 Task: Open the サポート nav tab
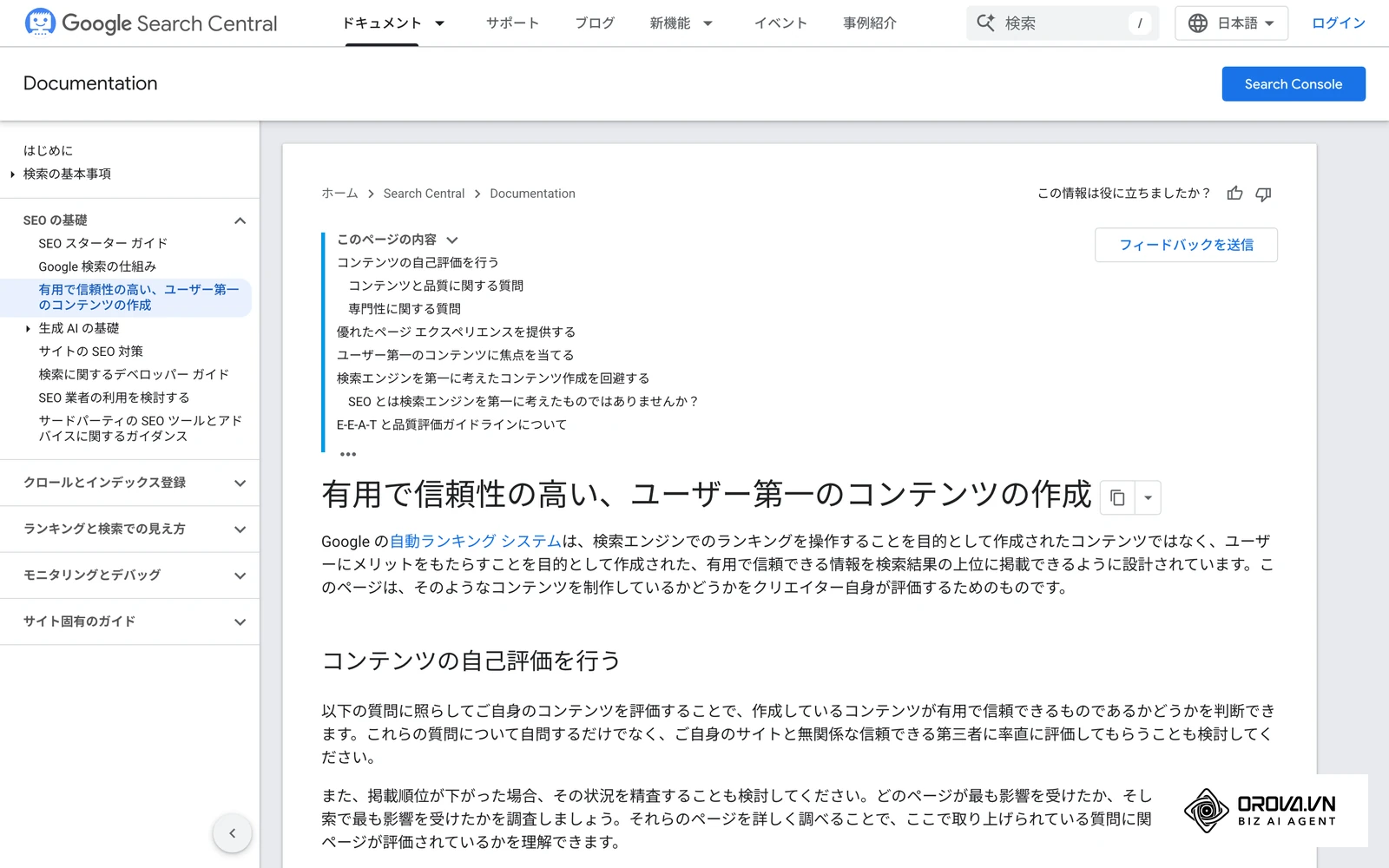pyautogui.click(x=512, y=23)
